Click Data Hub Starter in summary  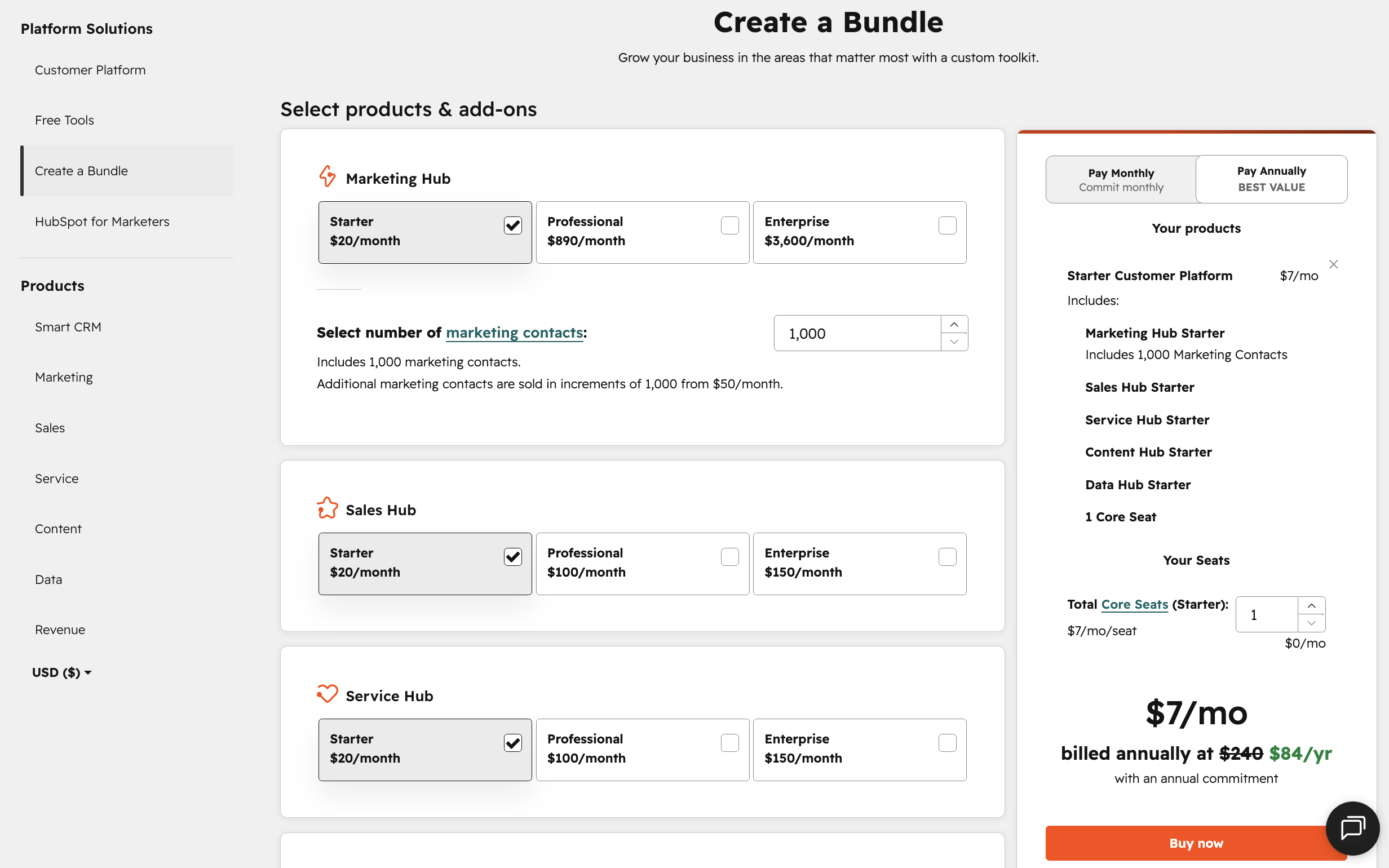(1138, 485)
